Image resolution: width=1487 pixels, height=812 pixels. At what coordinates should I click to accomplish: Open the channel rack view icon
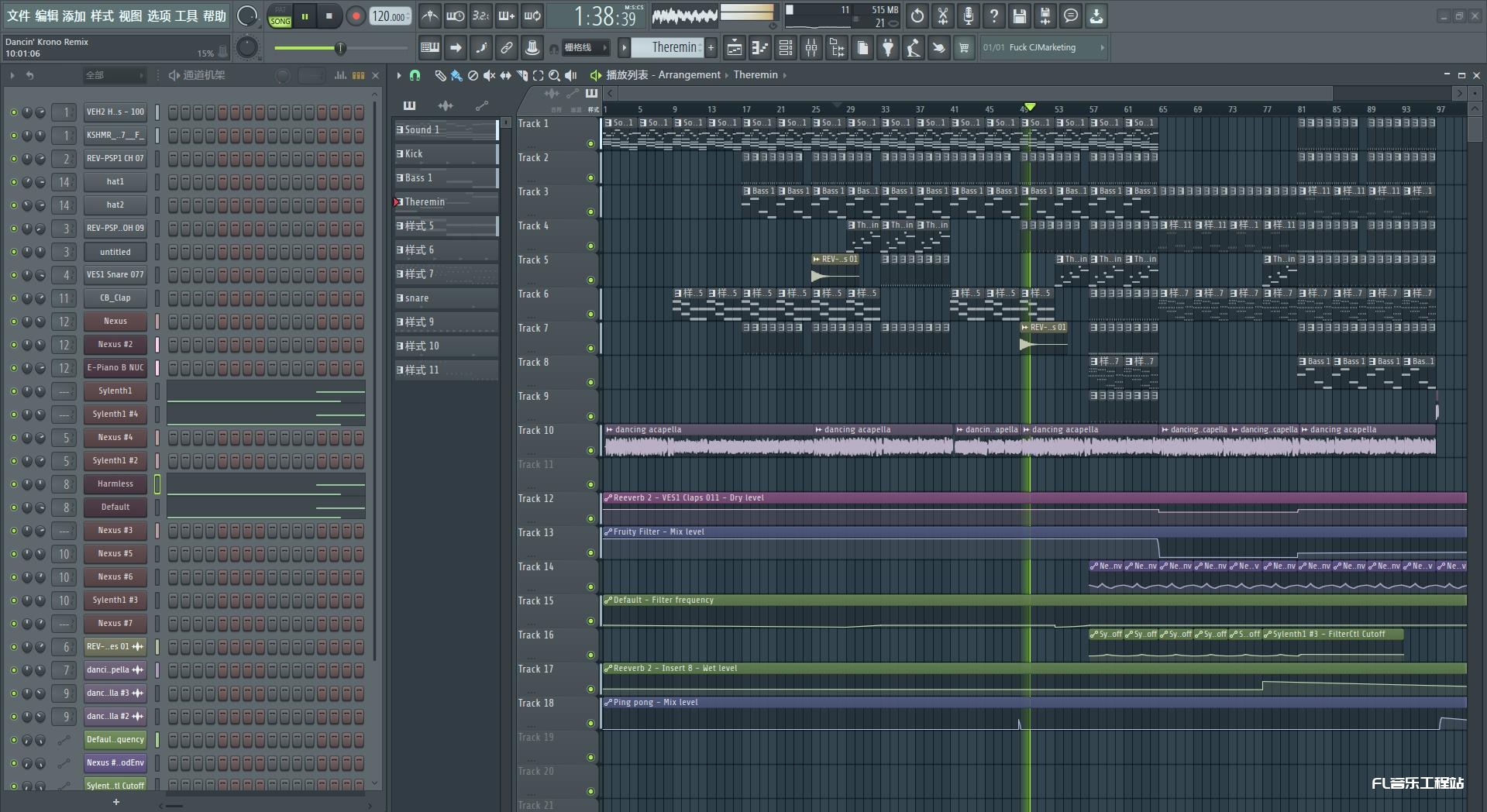[x=786, y=48]
